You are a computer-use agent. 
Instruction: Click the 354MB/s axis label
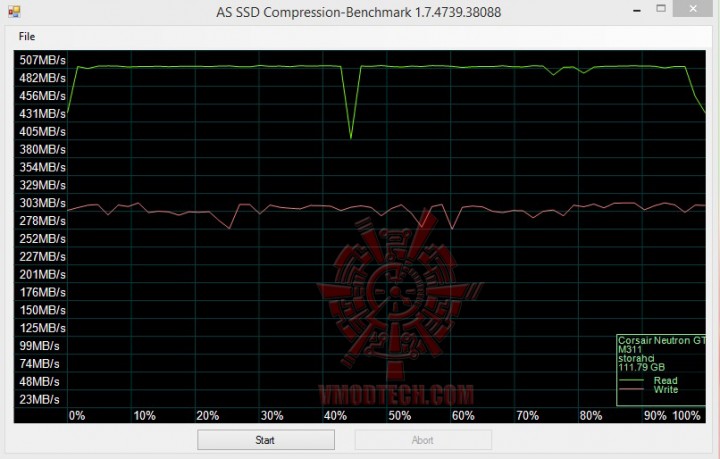click(42, 168)
